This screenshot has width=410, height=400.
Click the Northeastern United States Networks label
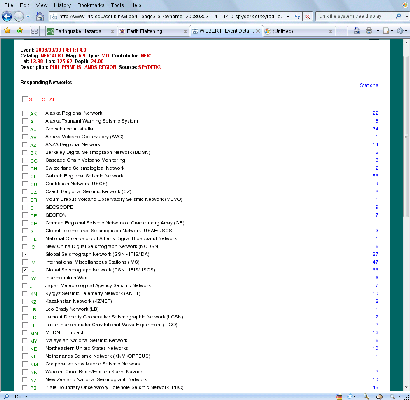(87, 348)
